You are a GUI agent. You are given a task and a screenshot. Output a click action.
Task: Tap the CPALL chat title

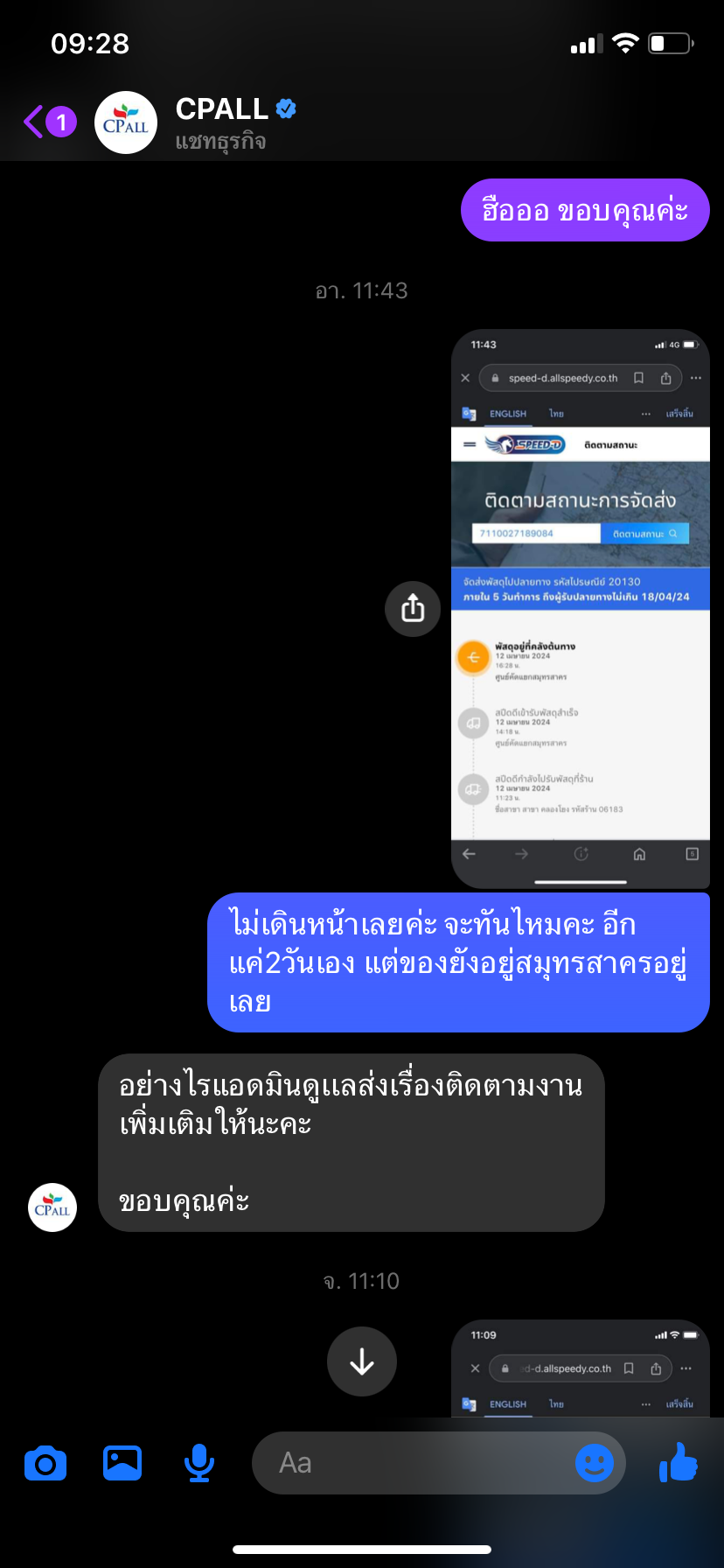click(x=221, y=108)
